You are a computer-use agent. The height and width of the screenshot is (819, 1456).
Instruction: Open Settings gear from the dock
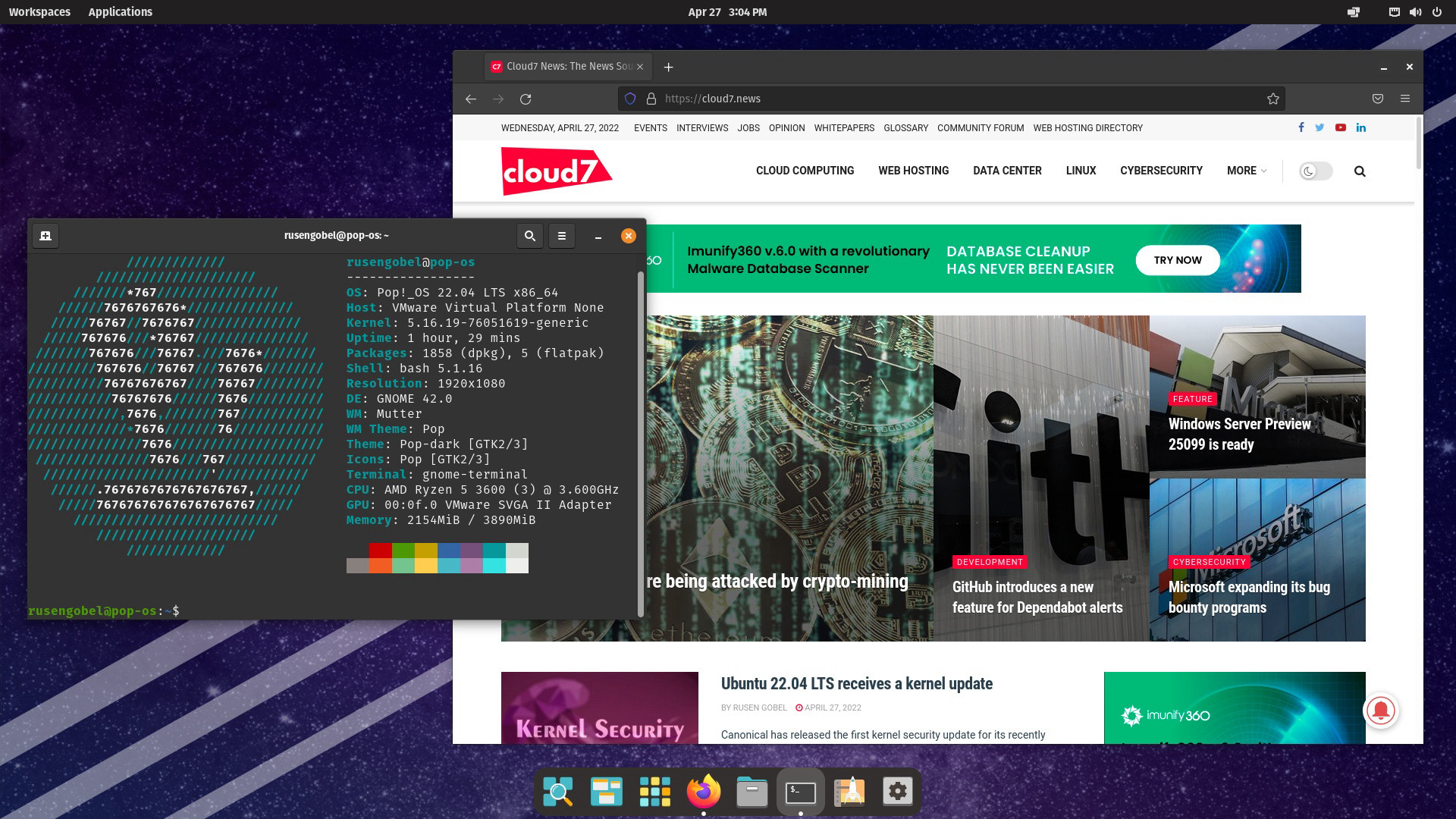(898, 792)
